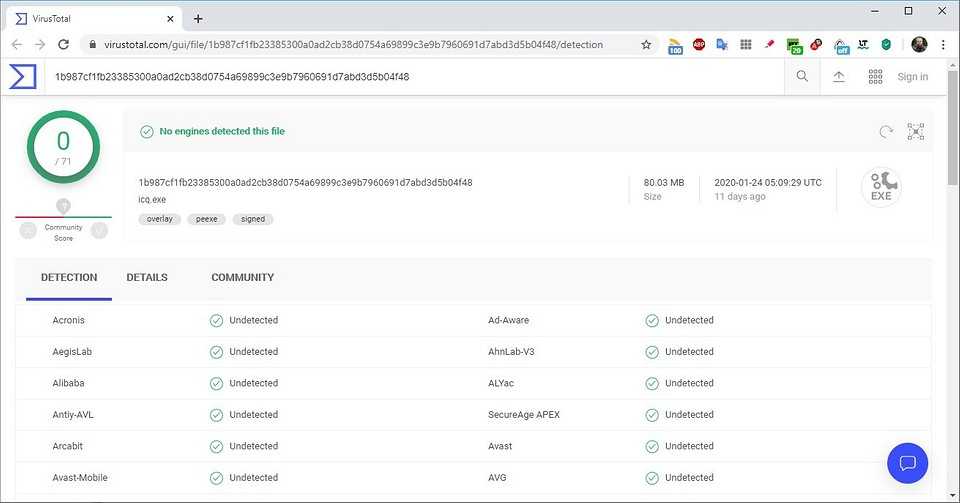Click the reanalyze file arrow icon

click(885, 132)
